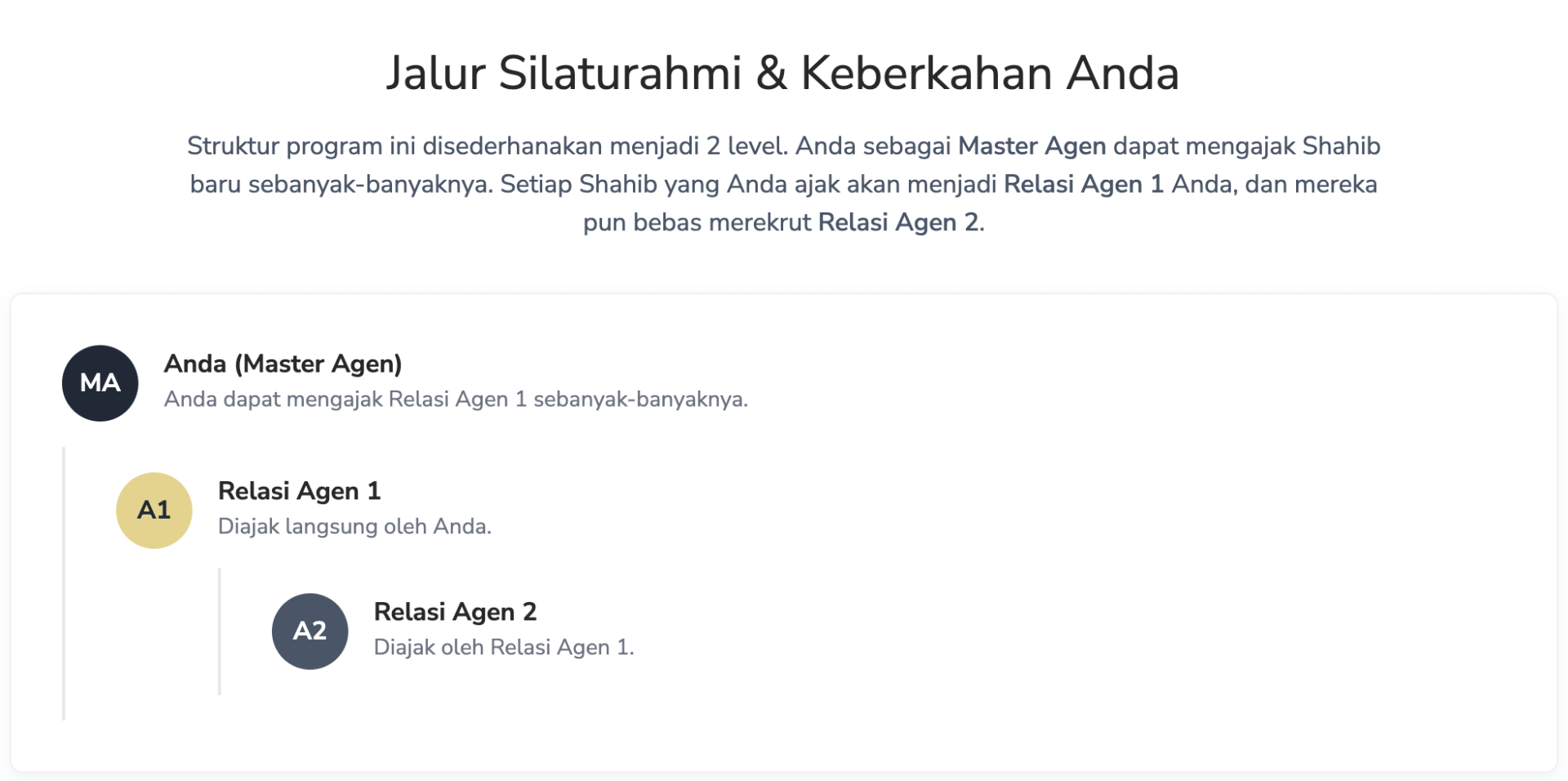Click the "Anda (Master Agen)" title

click(x=283, y=364)
